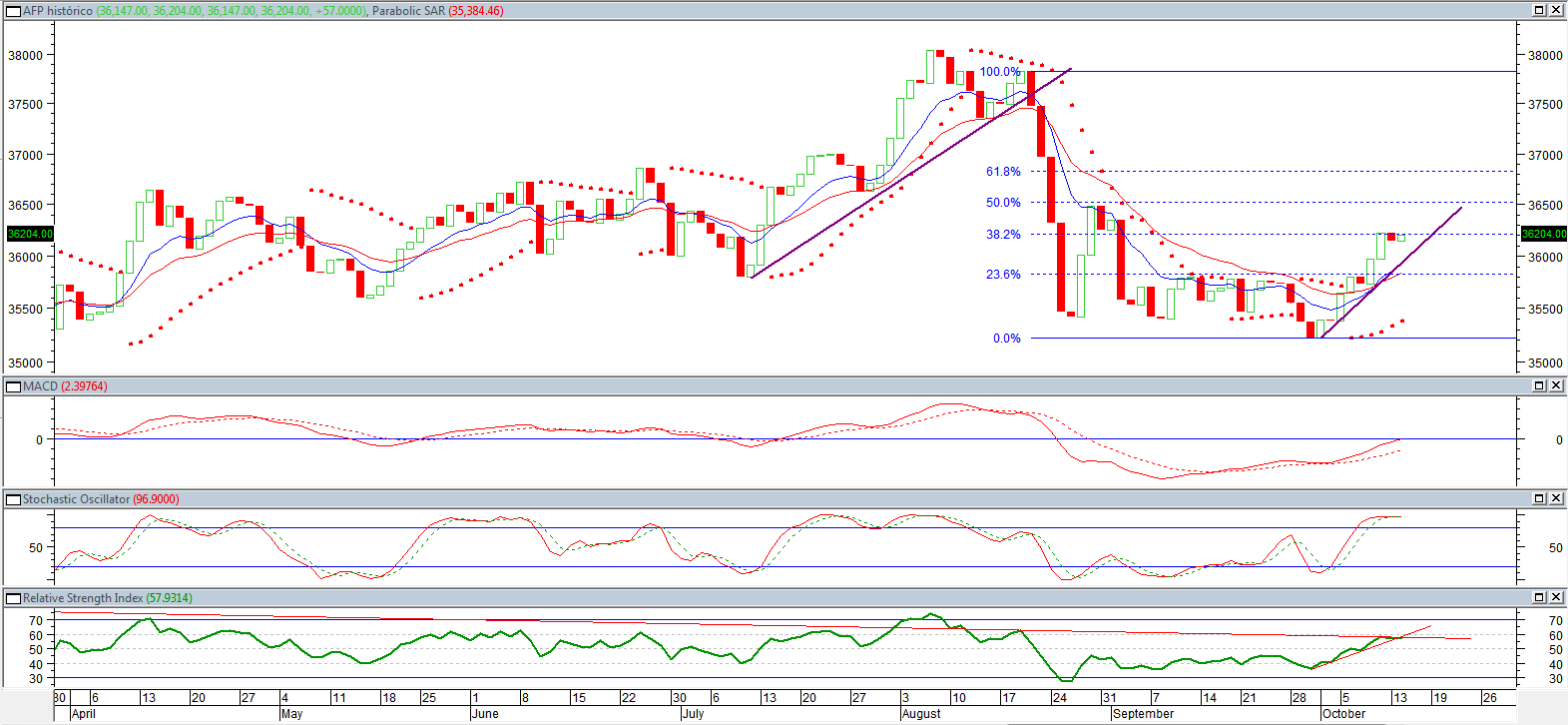
Task: Select the 'Stochastic Oscillator' title text
Action: 76,499
